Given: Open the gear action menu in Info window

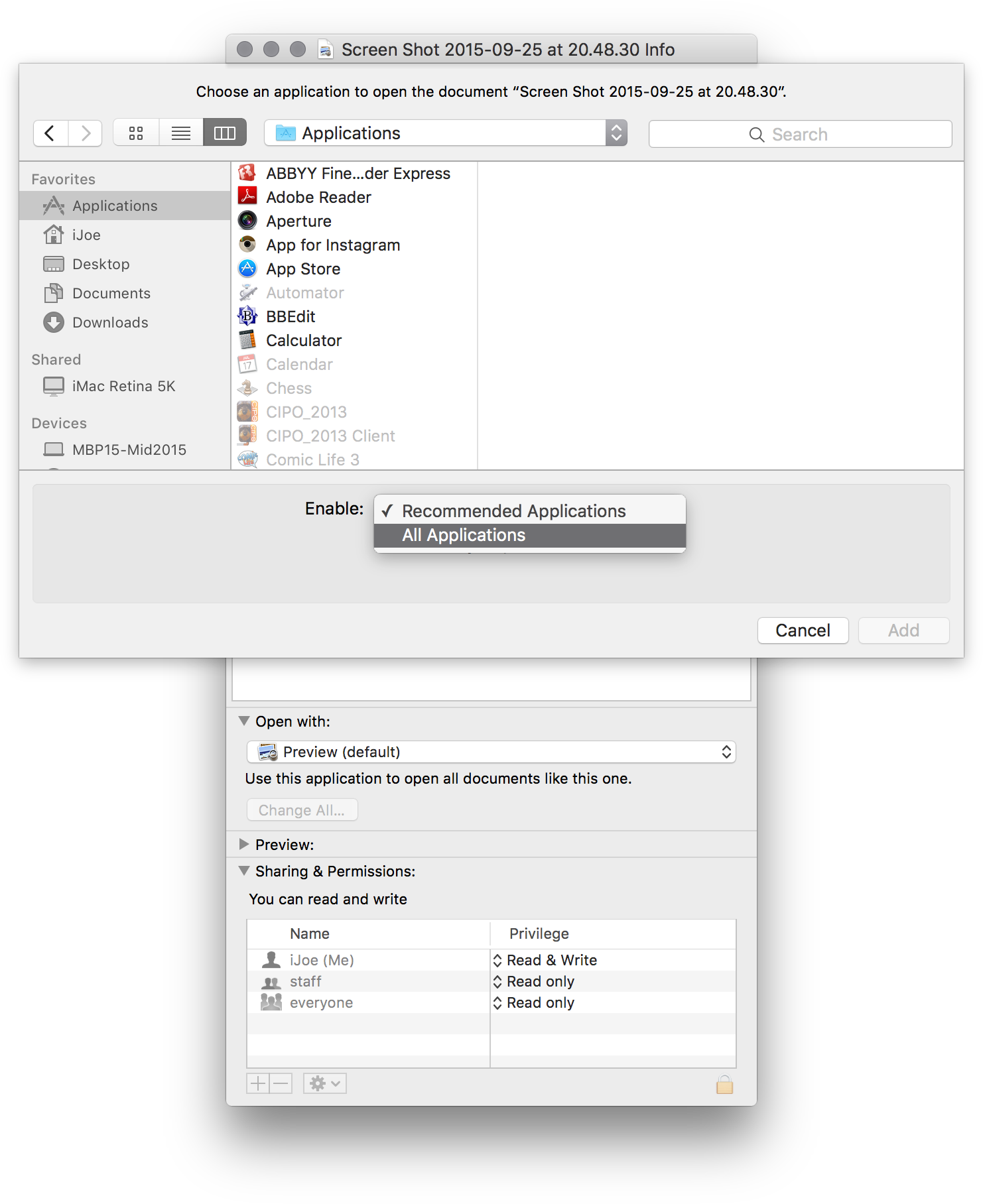Looking at the screenshot, I should click(325, 1084).
